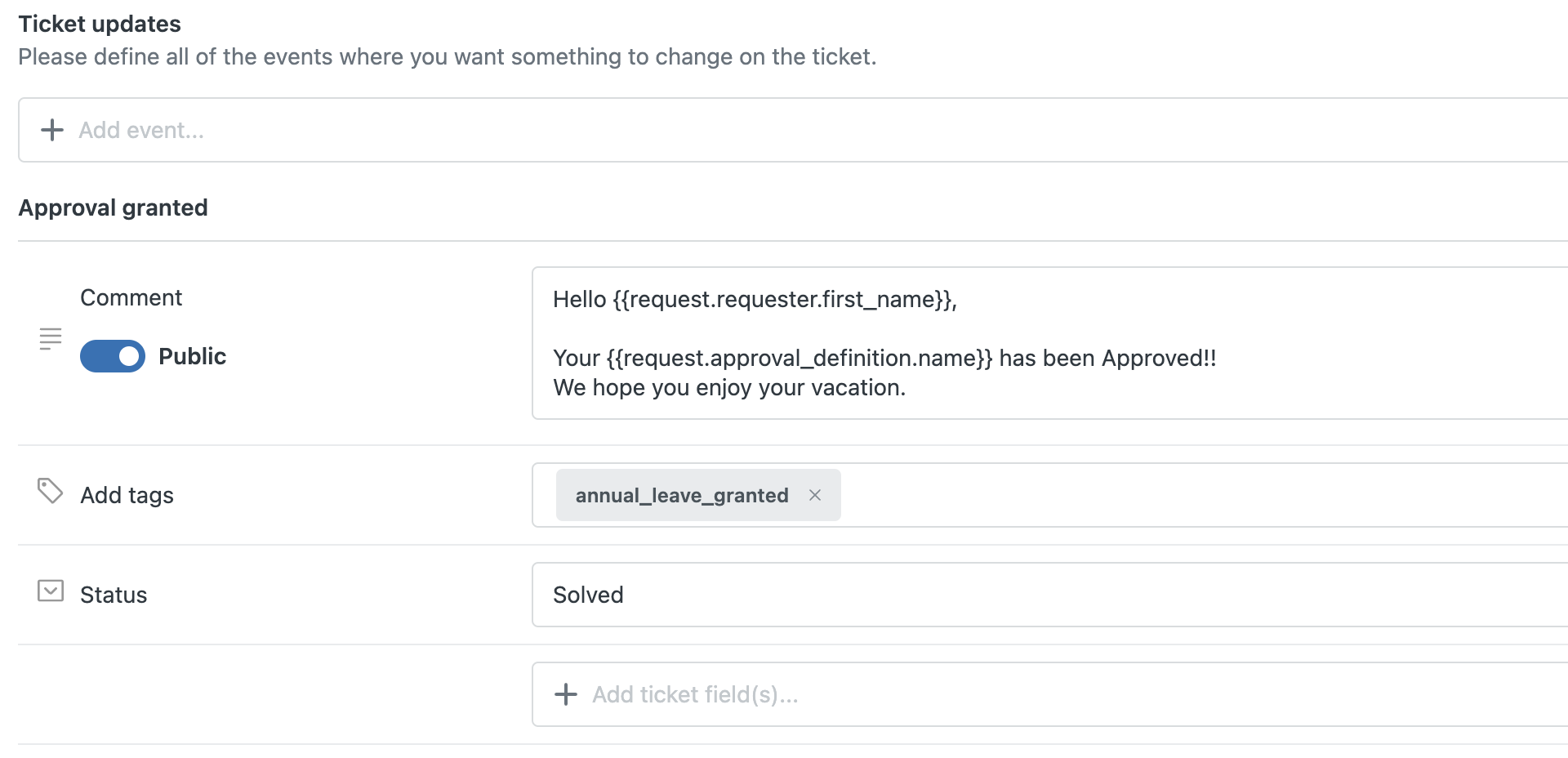The height and width of the screenshot is (758, 1568).
Task: Click the Approval granted section heading
Action: (114, 207)
